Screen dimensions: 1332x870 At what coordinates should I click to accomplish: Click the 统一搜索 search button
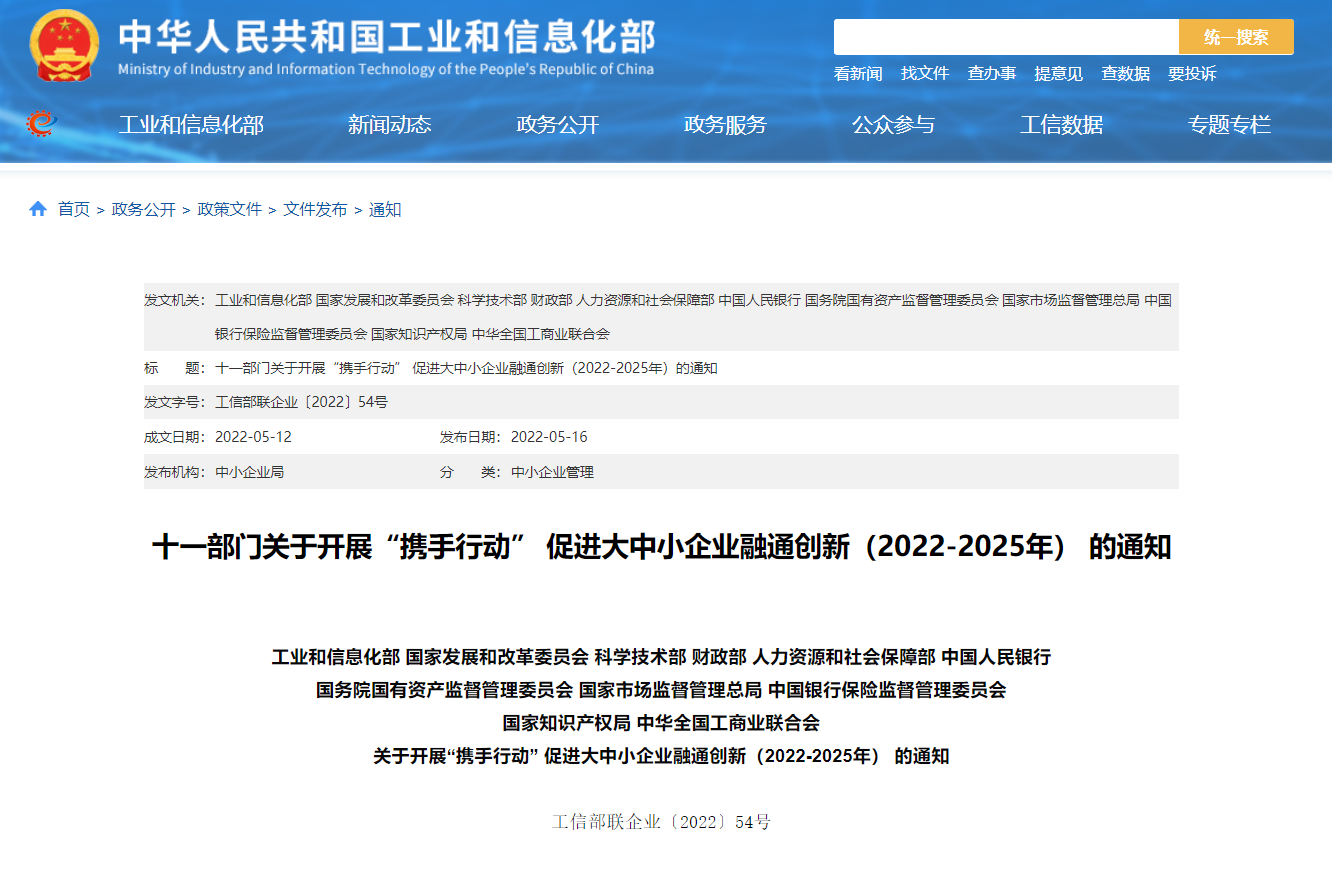pyautogui.click(x=1236, y=37)
